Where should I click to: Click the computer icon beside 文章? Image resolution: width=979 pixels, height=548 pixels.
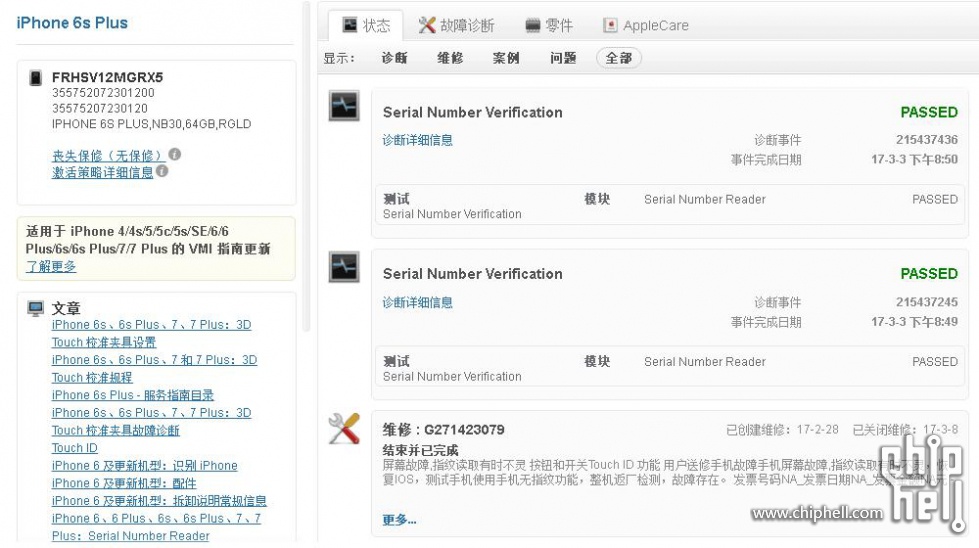click(x=36, y=308)
